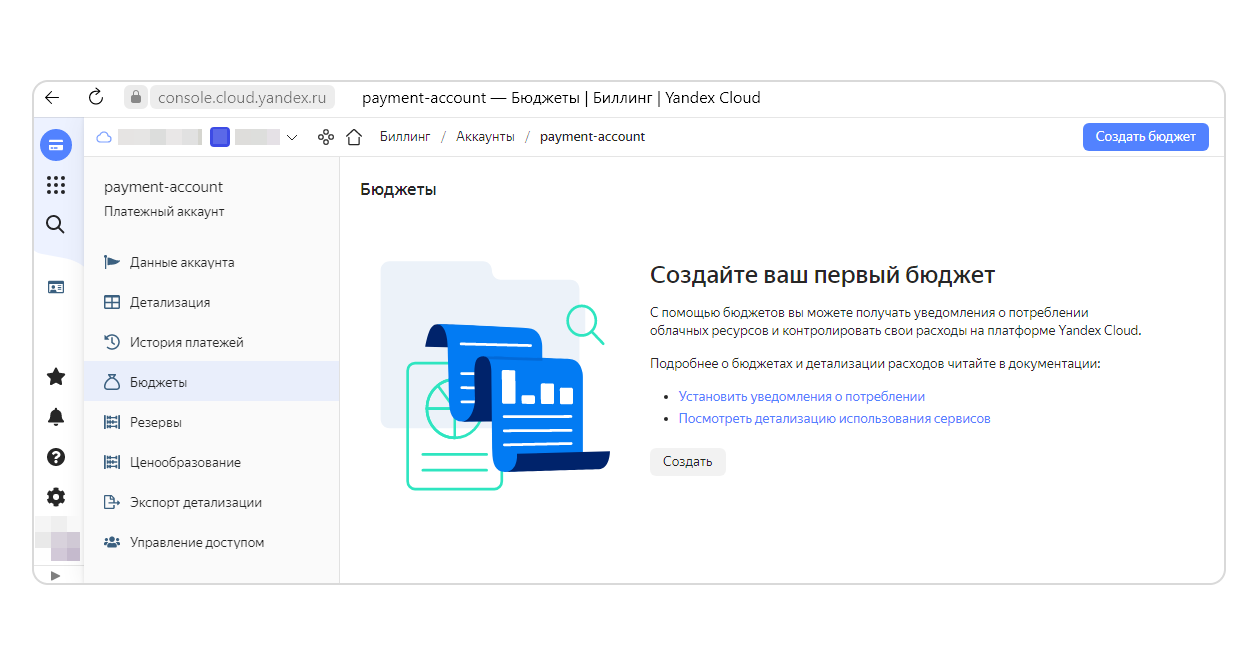The height and width of the screenshot is (665, 1258).
Task: Open Экспорт детализации in the sidebar
Action: pos(211,502)
